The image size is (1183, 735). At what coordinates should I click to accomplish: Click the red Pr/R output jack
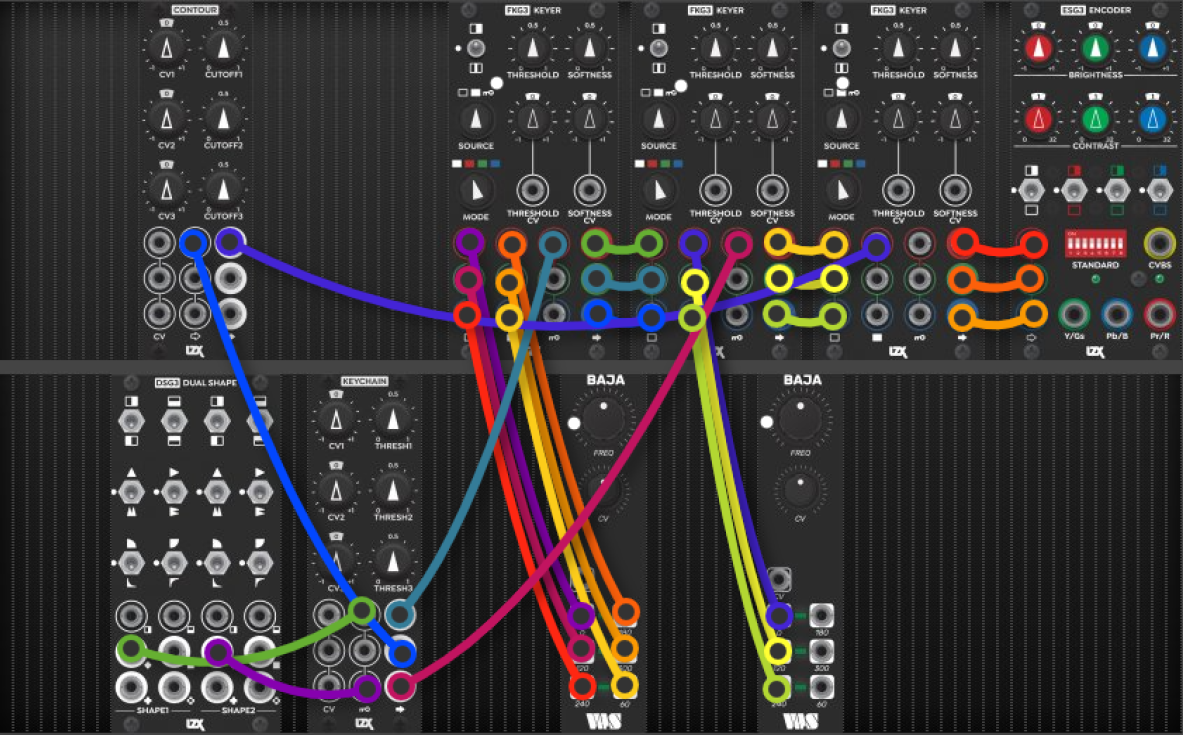click(x=1160, y=314)
